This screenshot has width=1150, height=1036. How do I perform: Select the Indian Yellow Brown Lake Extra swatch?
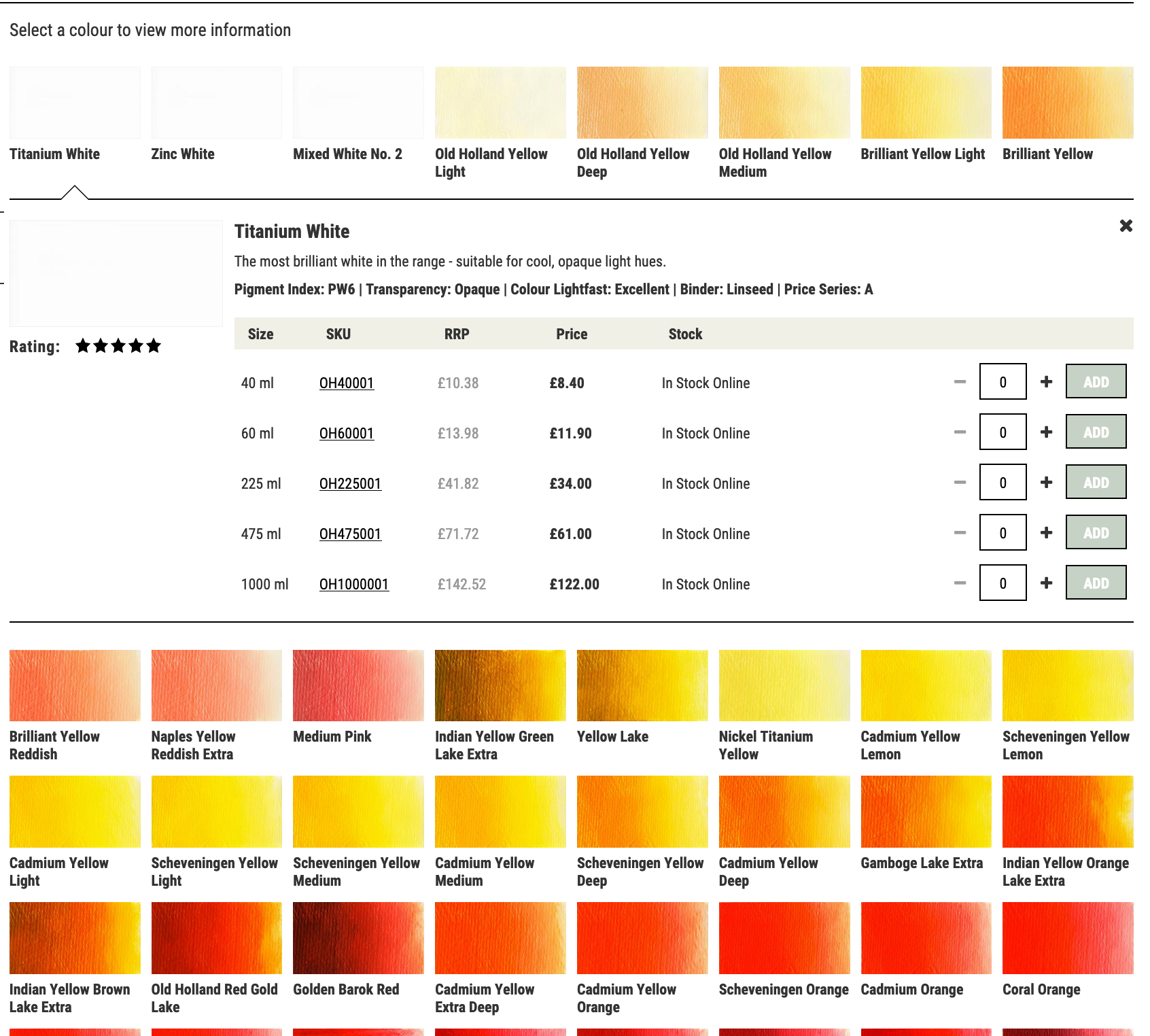click(75, 938)
